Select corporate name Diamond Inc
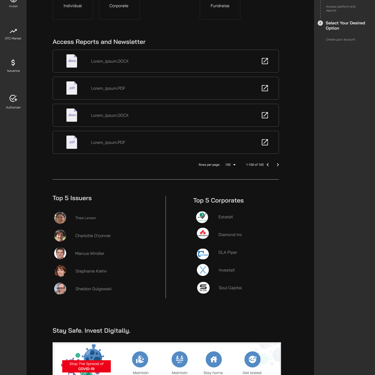The image size is (375, 375). pyautogui.click(x=230, y=235)
